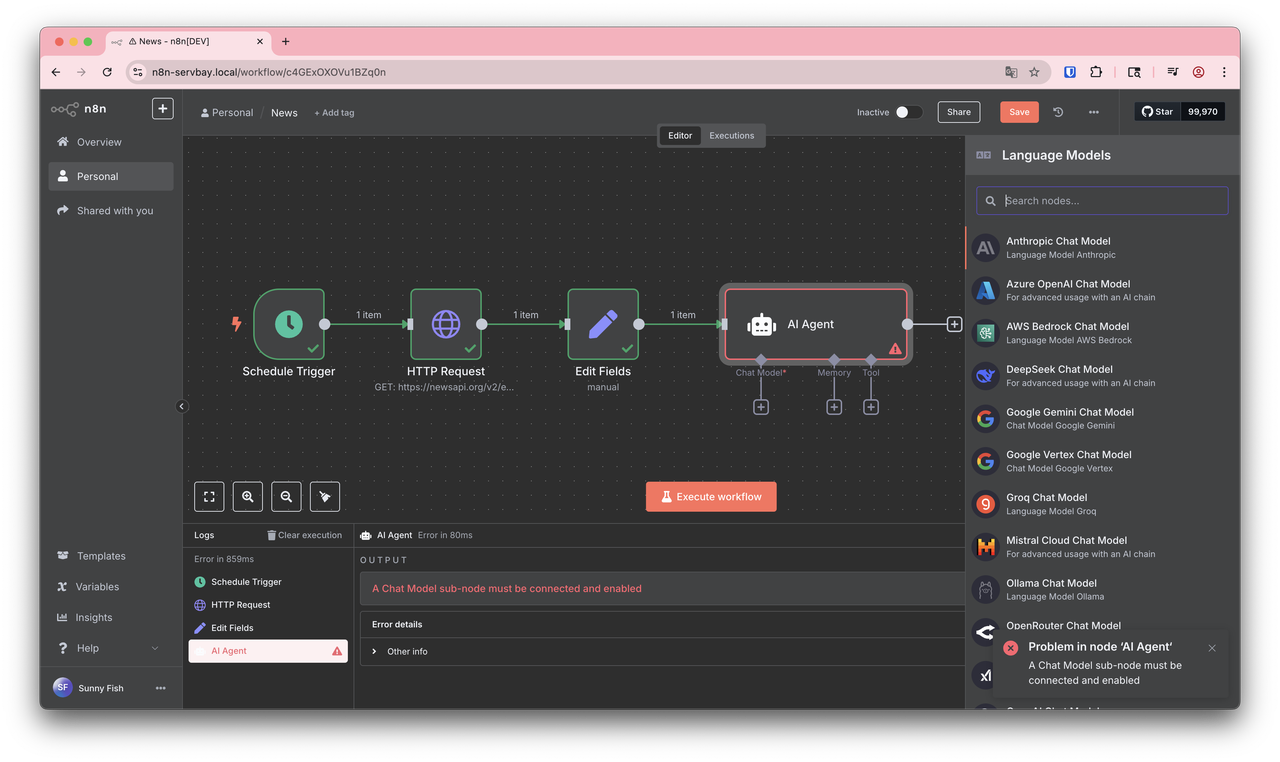Choose Google Vertex Chat Model
1280x762 pixels.
pos(1102,461)
